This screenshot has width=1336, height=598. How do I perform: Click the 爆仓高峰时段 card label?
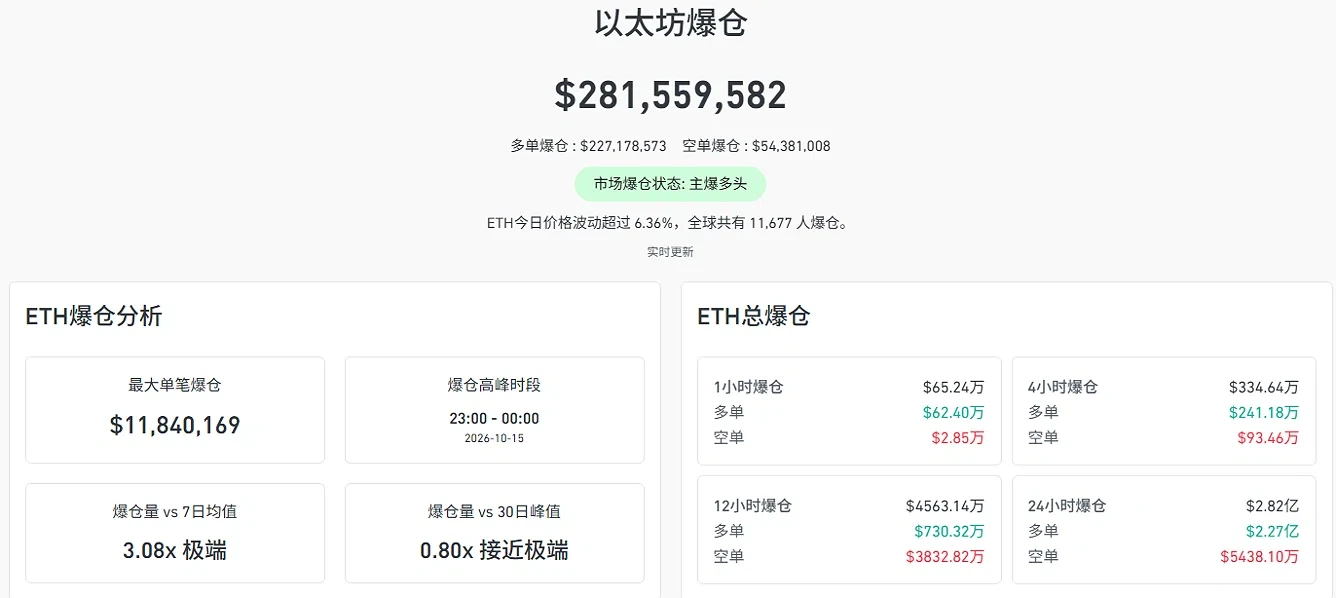[494, 385]
